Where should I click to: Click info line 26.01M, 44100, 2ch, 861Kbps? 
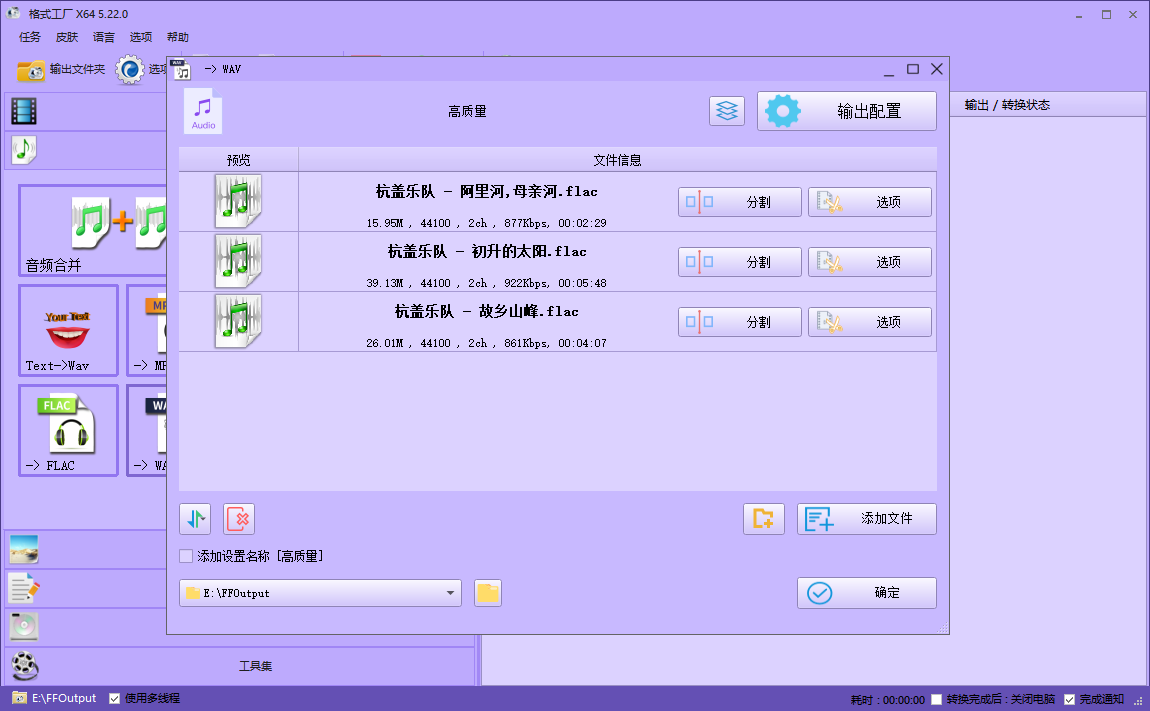click(486, 343)
